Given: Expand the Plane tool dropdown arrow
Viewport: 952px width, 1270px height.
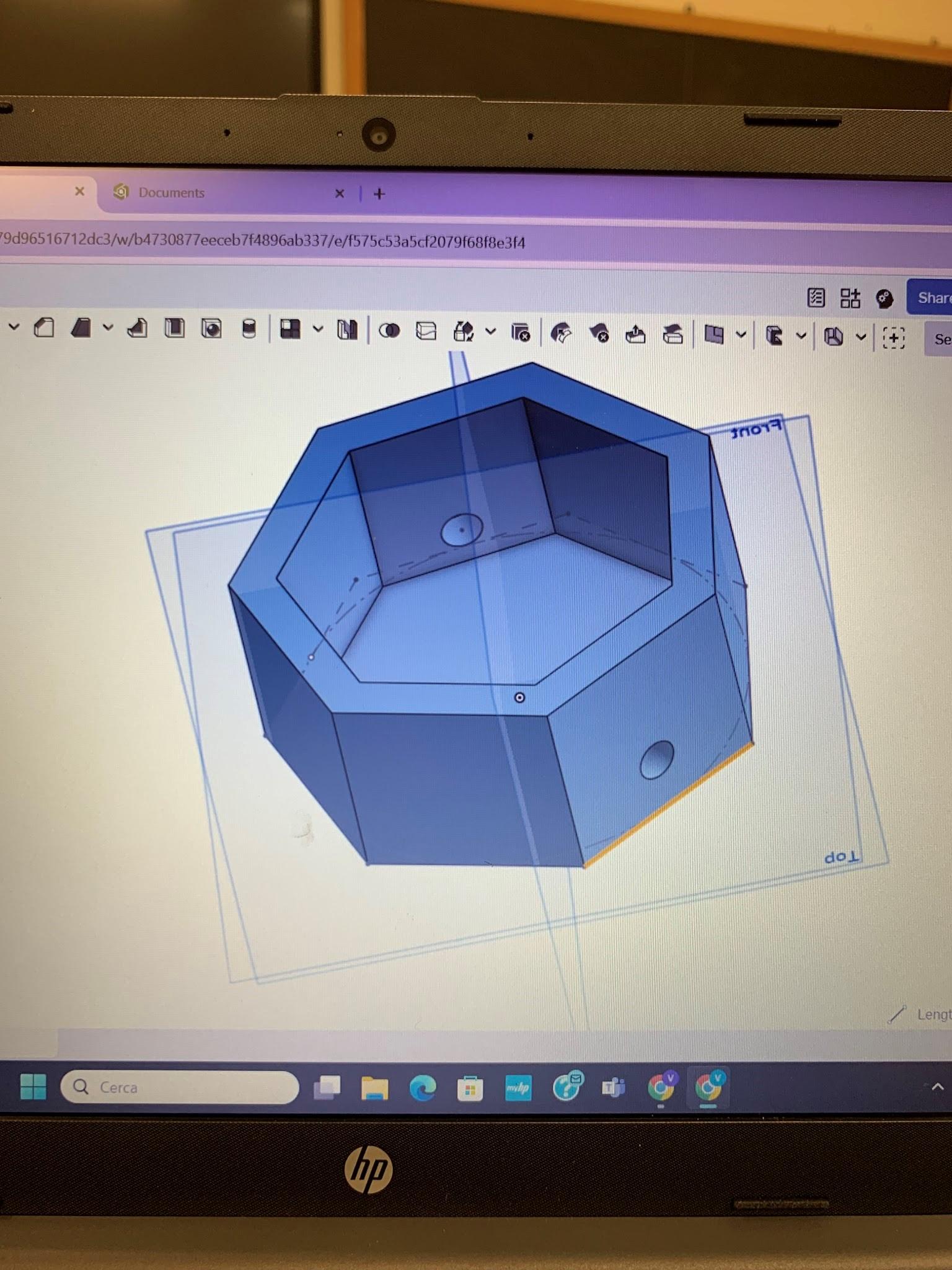Looking at the screenshot, I should click(x=801, y=336).
